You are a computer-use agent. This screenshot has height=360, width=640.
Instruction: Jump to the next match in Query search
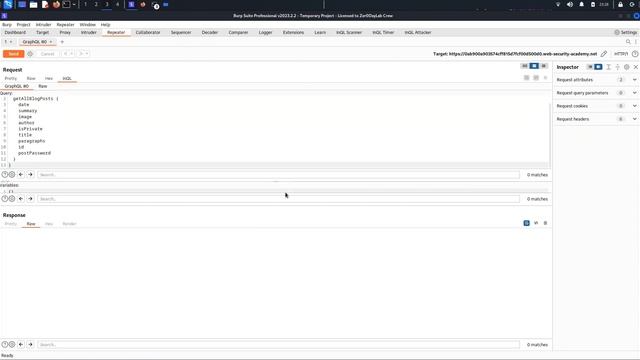[x=30, y=175]
